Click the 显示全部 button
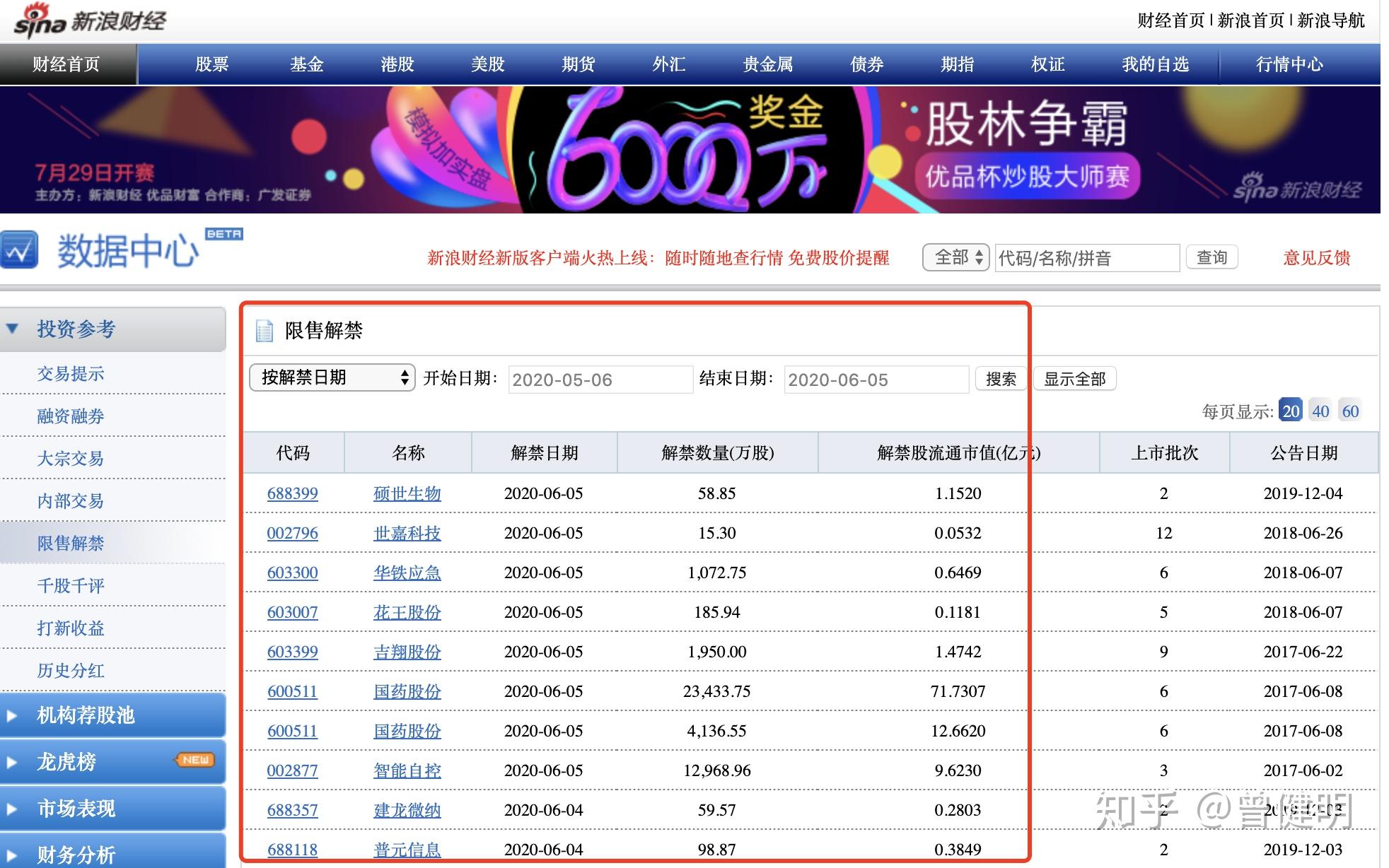 coord(1075,379)
